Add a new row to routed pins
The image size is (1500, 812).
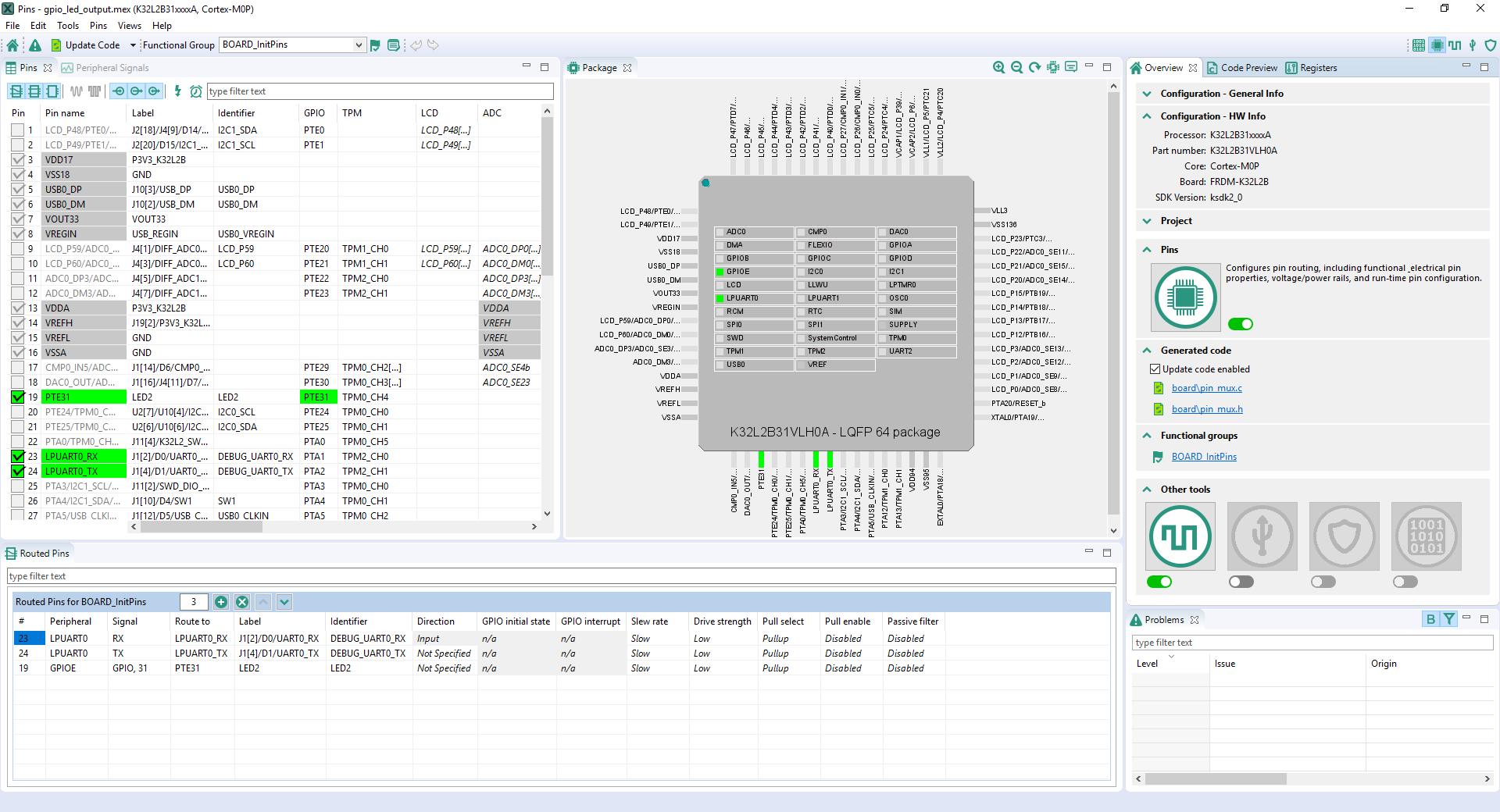(x=221, y=602)
